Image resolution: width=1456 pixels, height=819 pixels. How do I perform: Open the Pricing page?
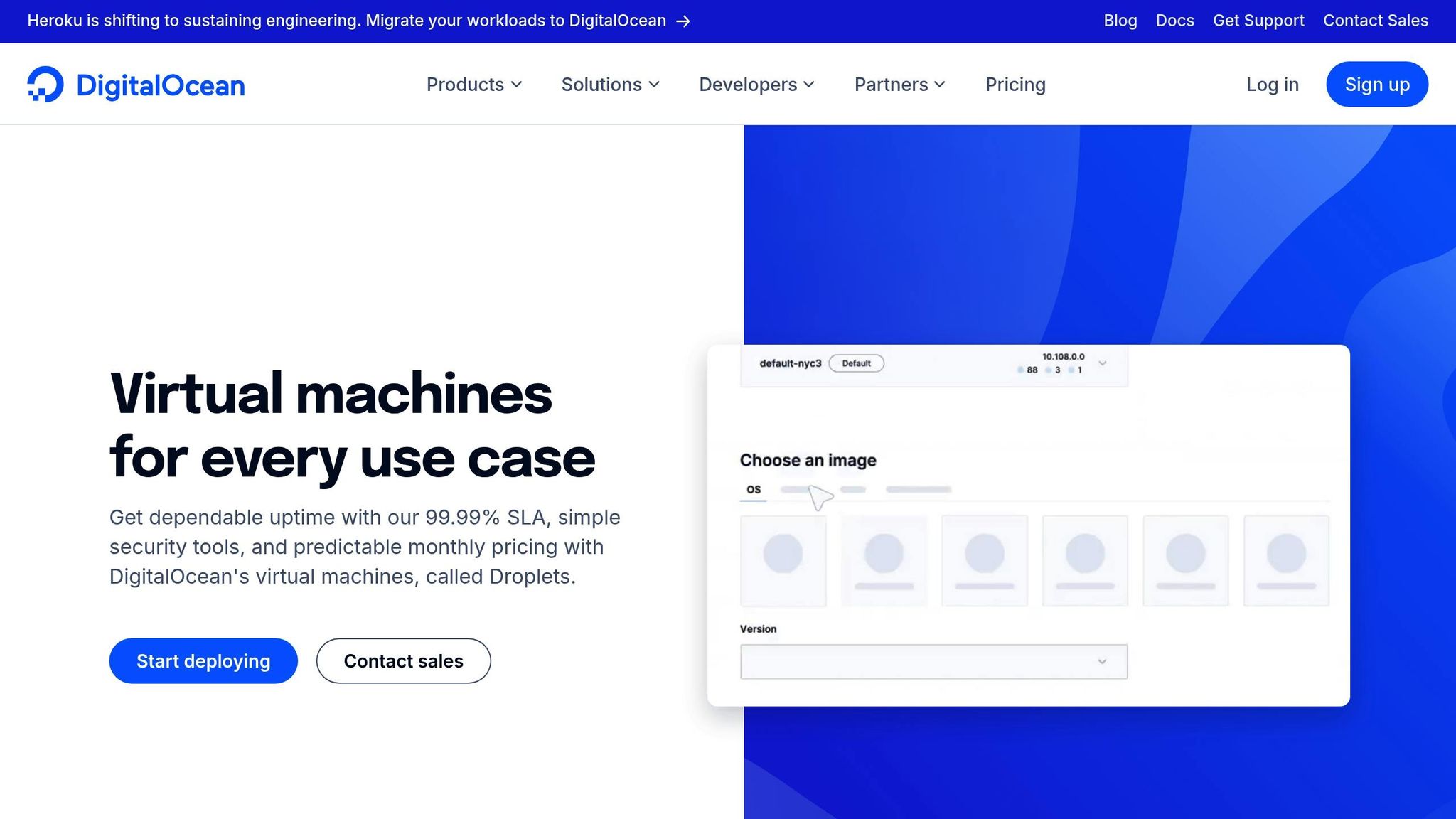pyautogui.click(x=1015, y=84)
